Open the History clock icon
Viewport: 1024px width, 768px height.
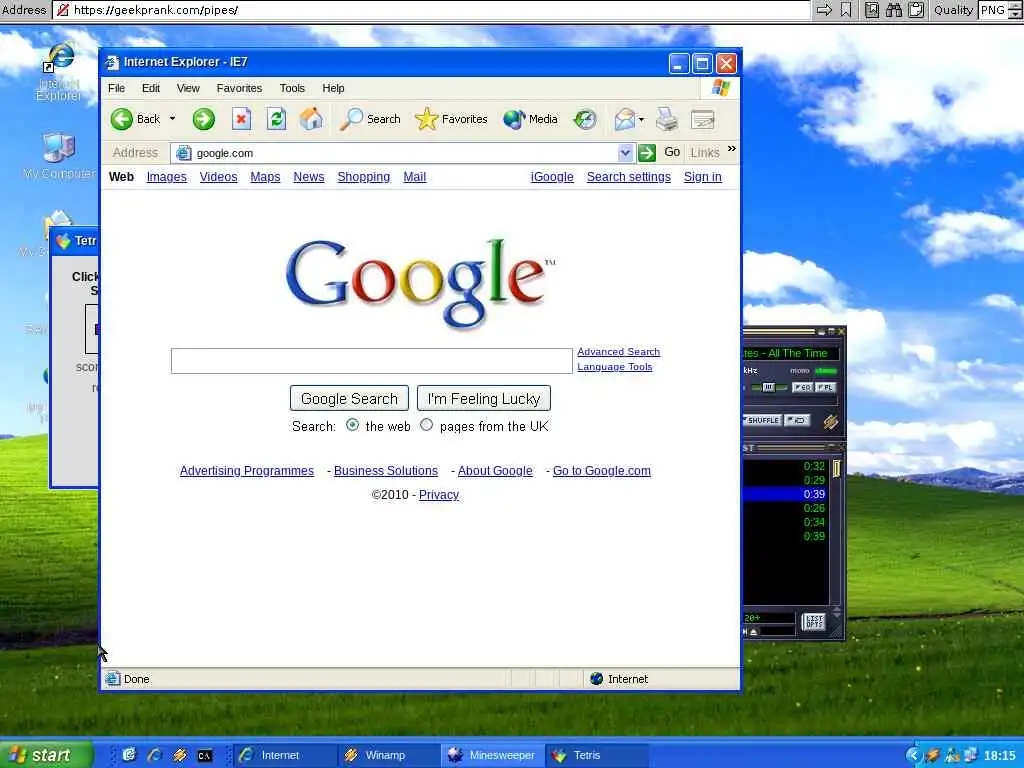(584, 119)
